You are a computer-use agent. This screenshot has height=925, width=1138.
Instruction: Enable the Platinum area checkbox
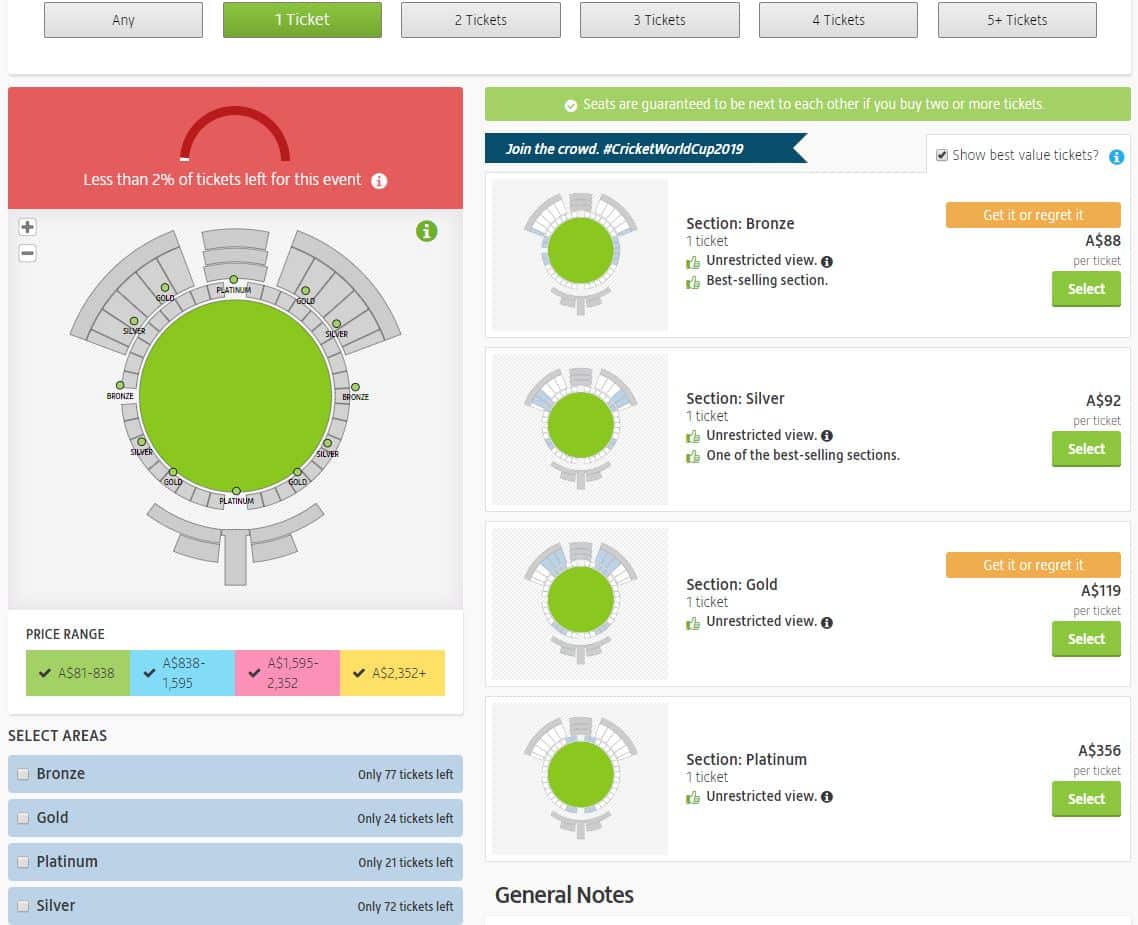tap(23, 862)
